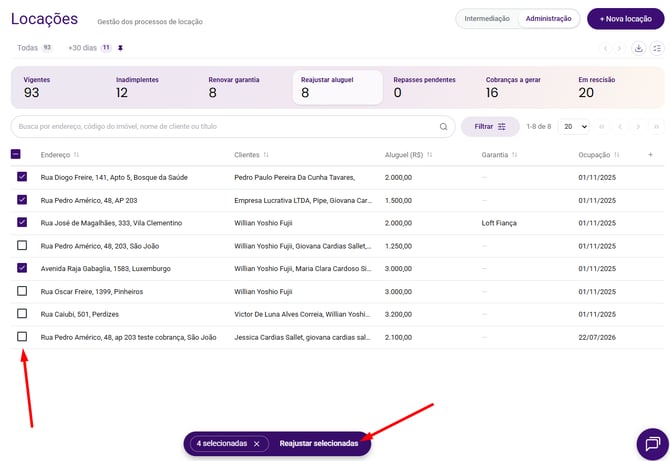Sort by Ocupação column arrows
This screenshot has width=670, height=461.
pyautogui.click(x=617, y=155)
